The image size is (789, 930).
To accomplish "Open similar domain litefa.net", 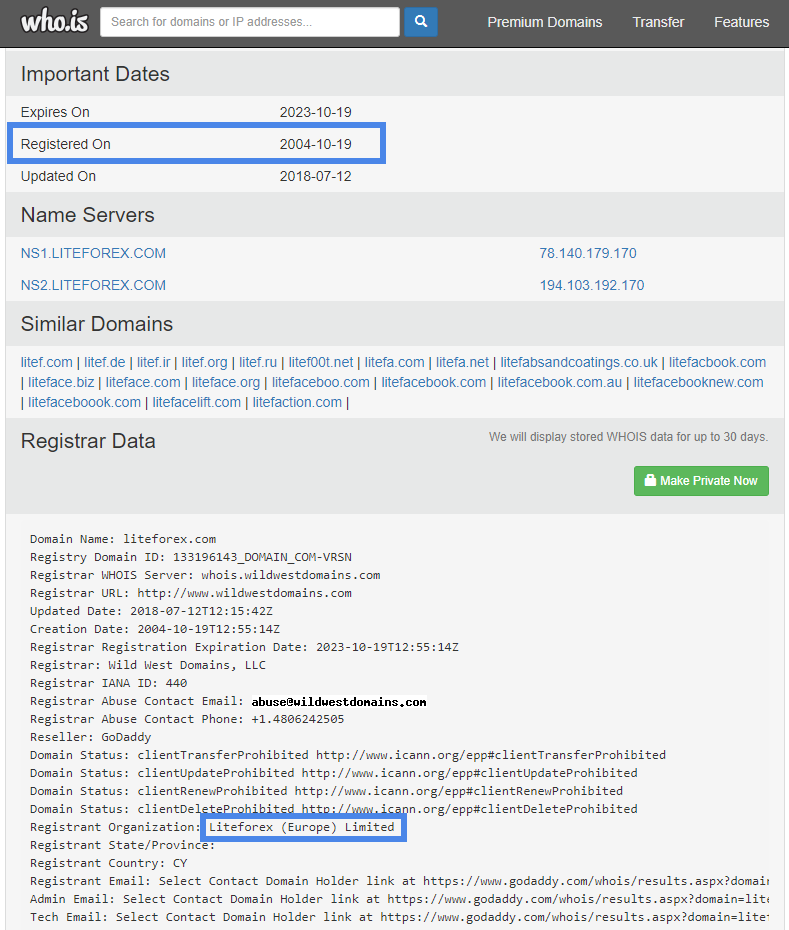I will click(x=462, y=362).
